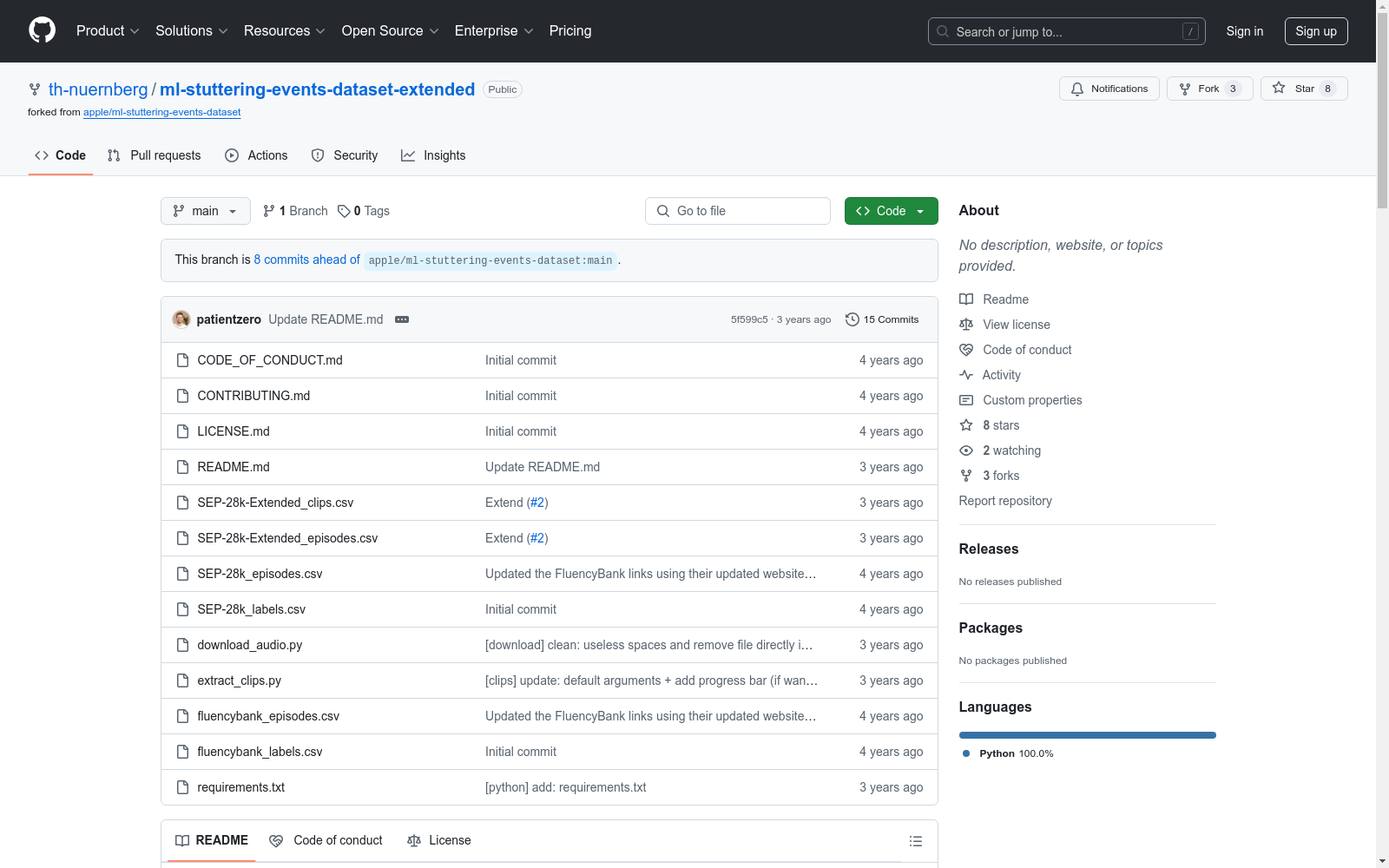This screenshot has height=868, width=1389.
Task: Open the Releases section heading link
Action: click(989, 549)
